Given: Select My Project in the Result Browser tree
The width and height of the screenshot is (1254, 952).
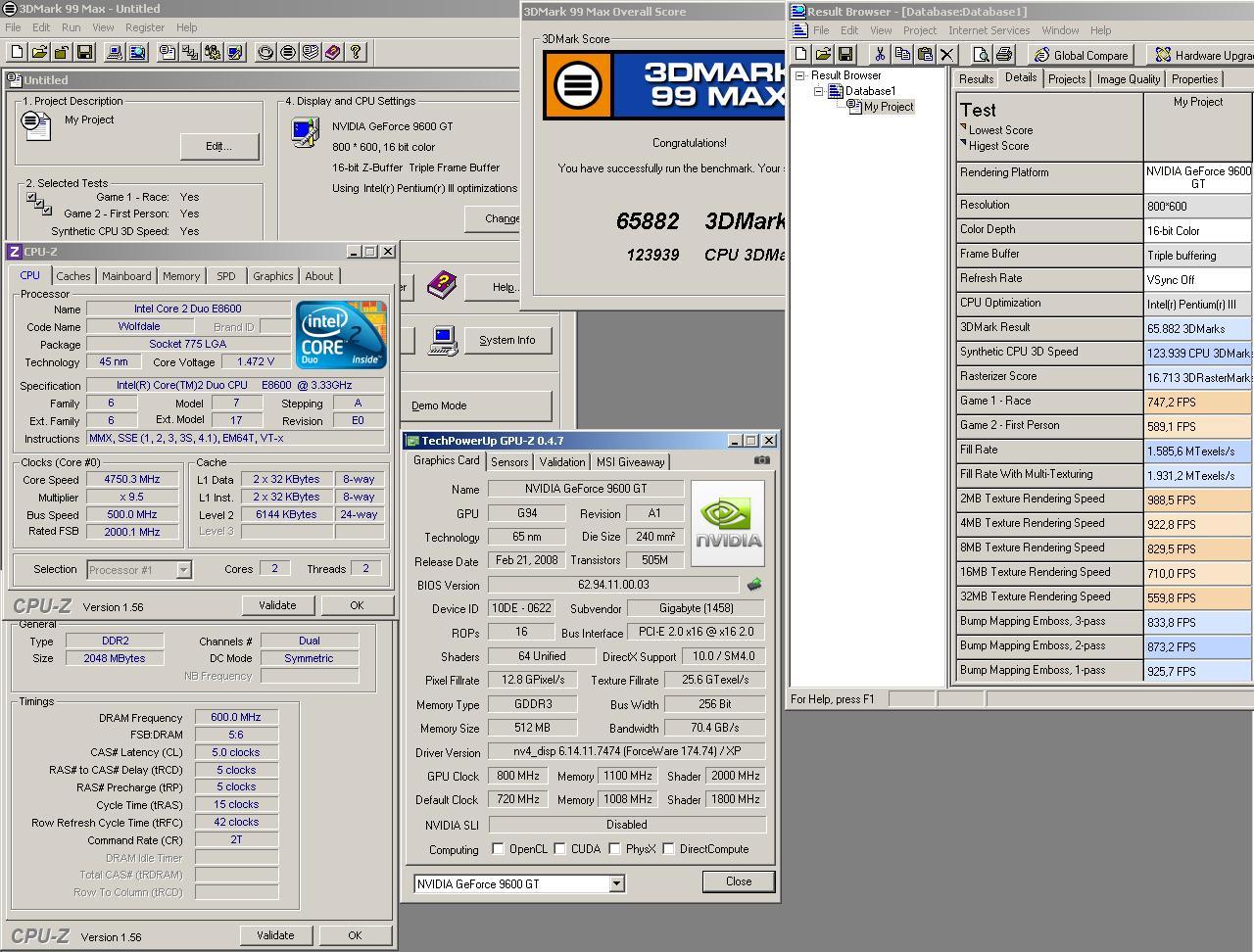Looking at the screenshot, I should (x=889, y=107).
